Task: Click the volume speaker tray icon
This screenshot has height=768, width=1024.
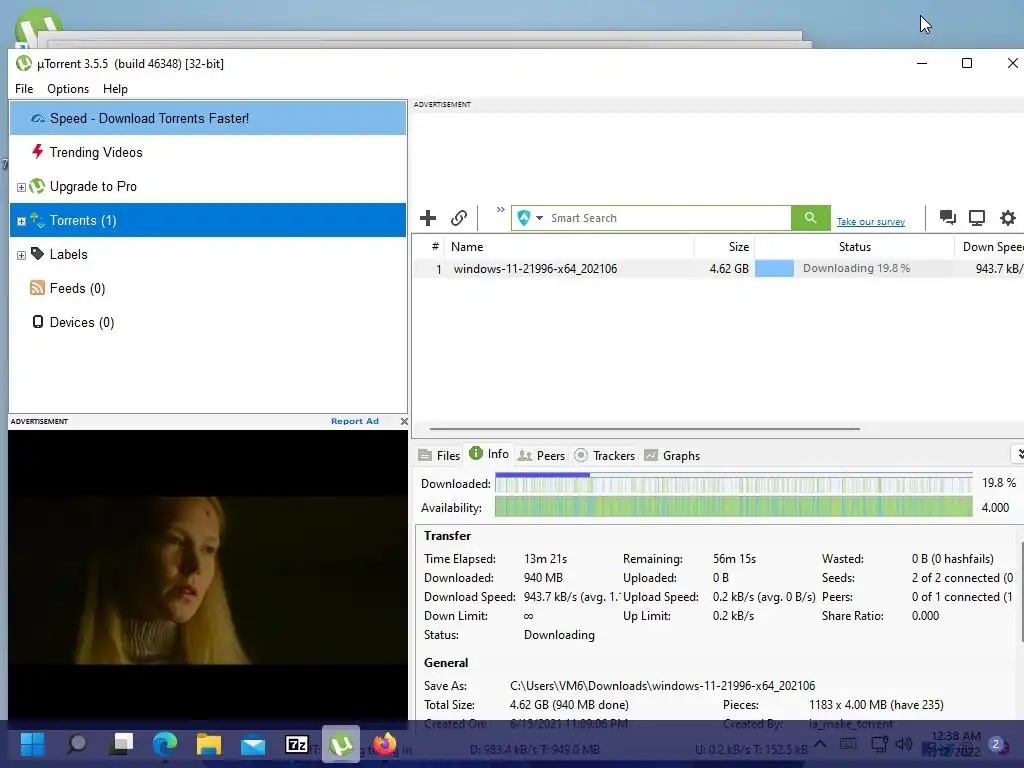Action: pos(904,744)
